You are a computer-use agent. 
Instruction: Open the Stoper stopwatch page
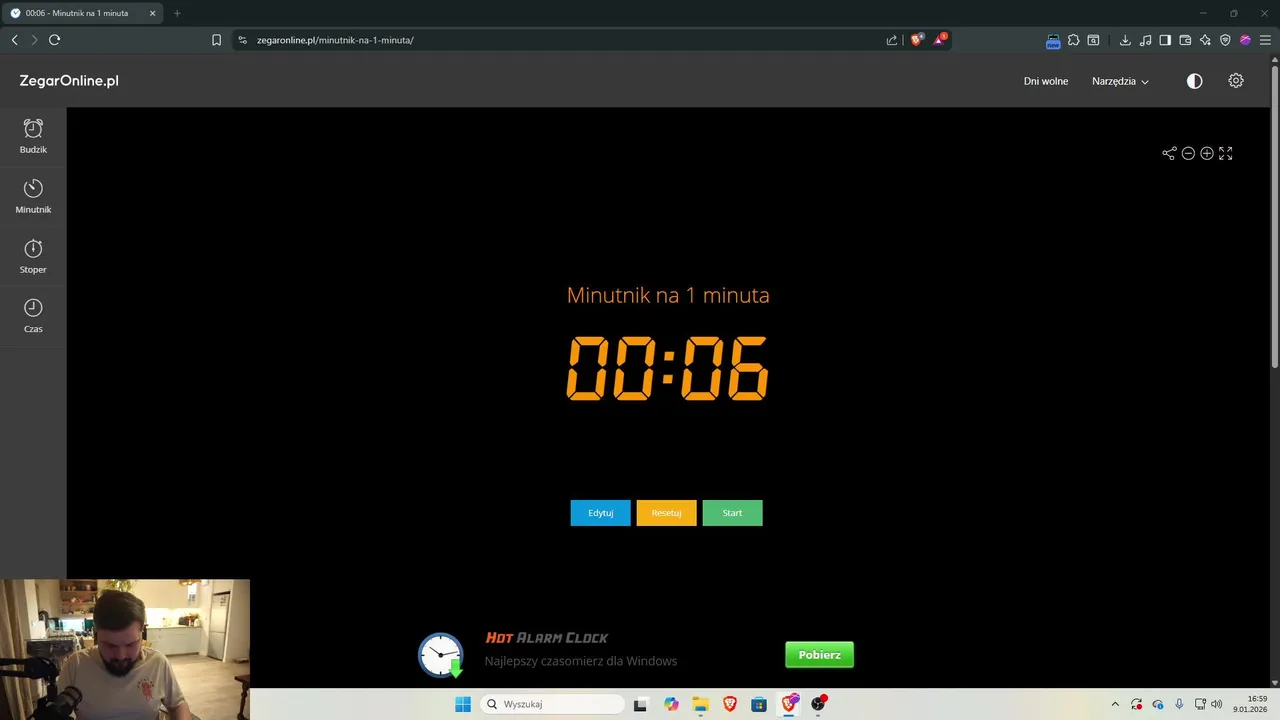[33, 257]
